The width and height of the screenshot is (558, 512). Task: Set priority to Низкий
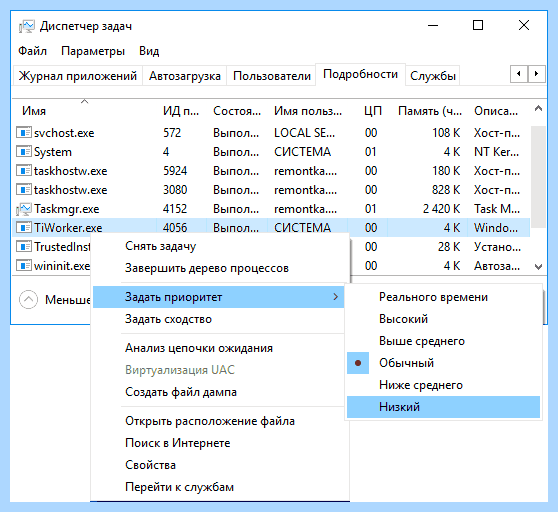[443, 407]
